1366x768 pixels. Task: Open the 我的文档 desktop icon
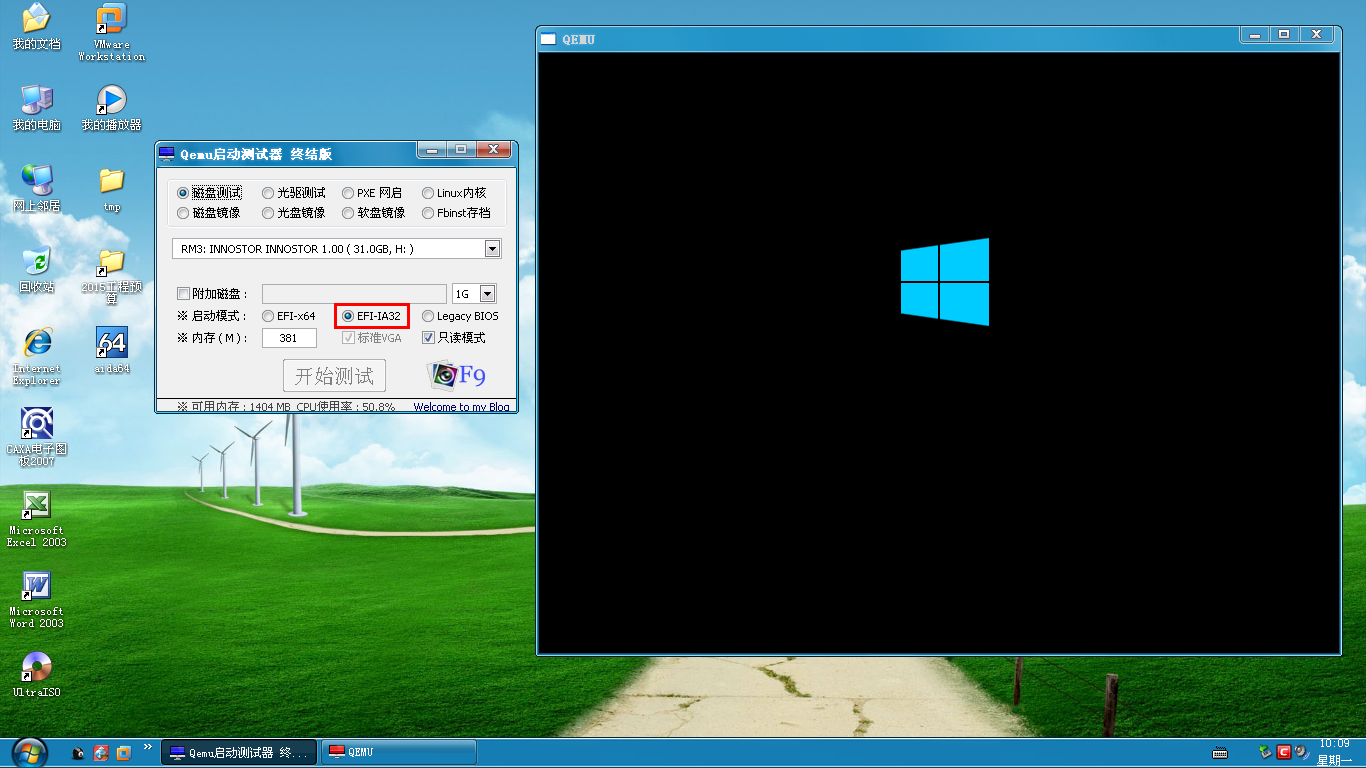[36, 27]
